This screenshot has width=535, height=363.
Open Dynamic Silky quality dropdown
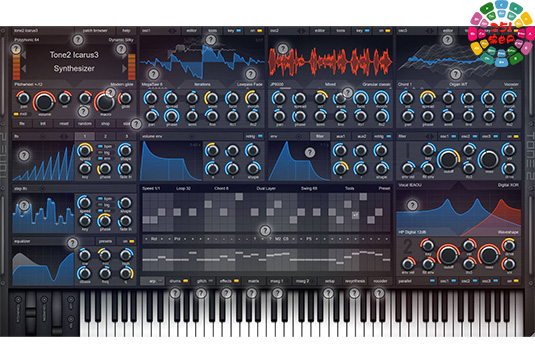coord(121,40)
